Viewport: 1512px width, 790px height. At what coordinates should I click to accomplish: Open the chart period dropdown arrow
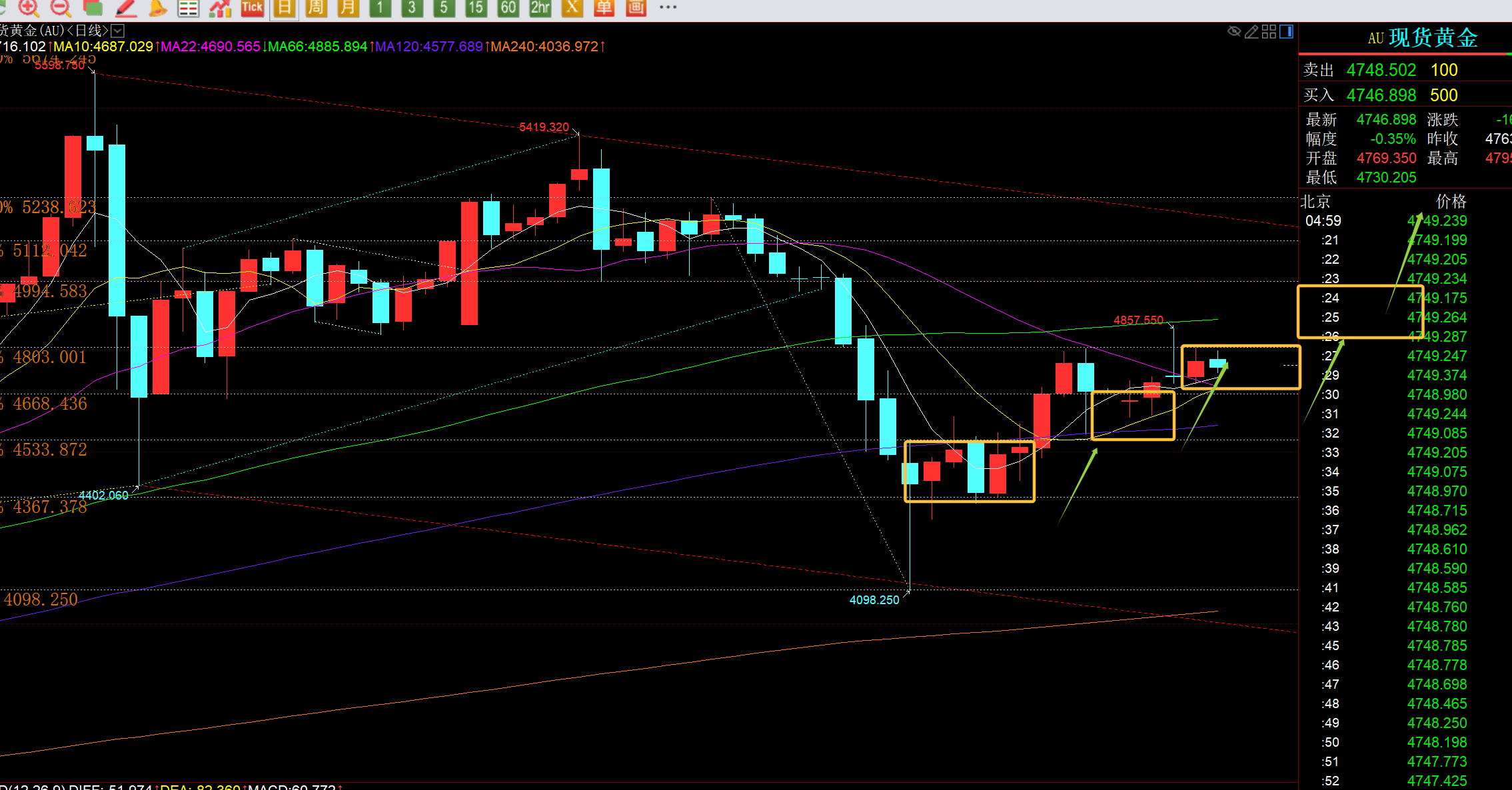(117, 31)
